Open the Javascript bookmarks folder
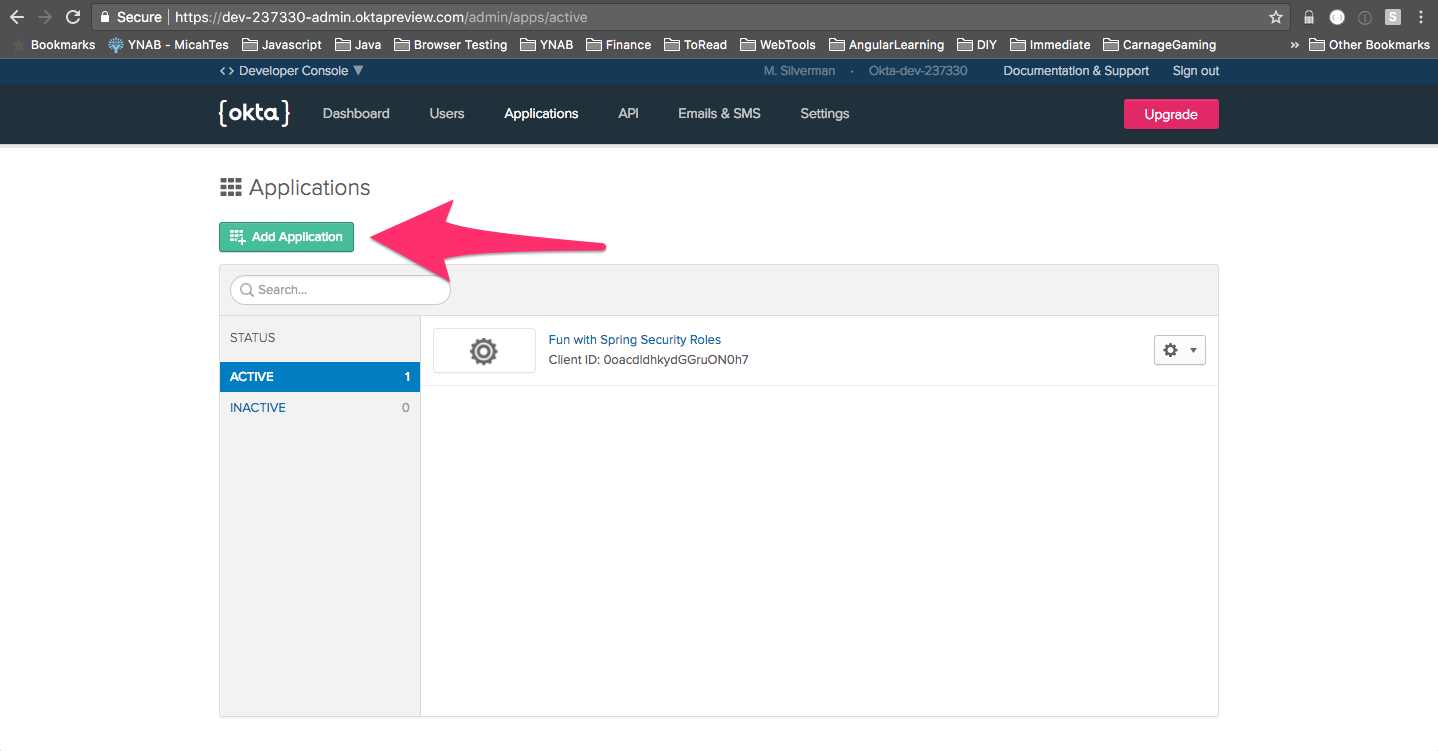Screen dimensions: 1438x751 (282, 45)
